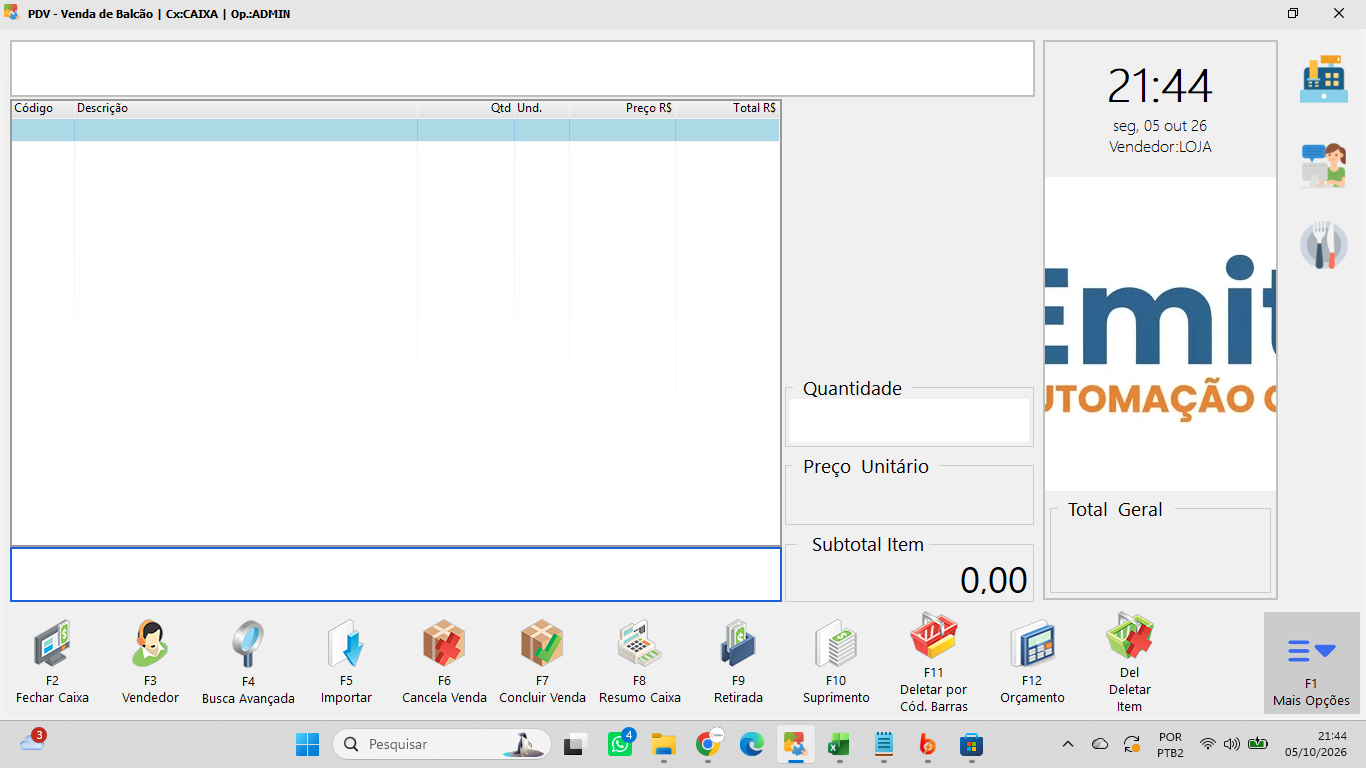Select the attendant chat sidebar icon
Viewport: 1366px width, 768px height.
1324,163
